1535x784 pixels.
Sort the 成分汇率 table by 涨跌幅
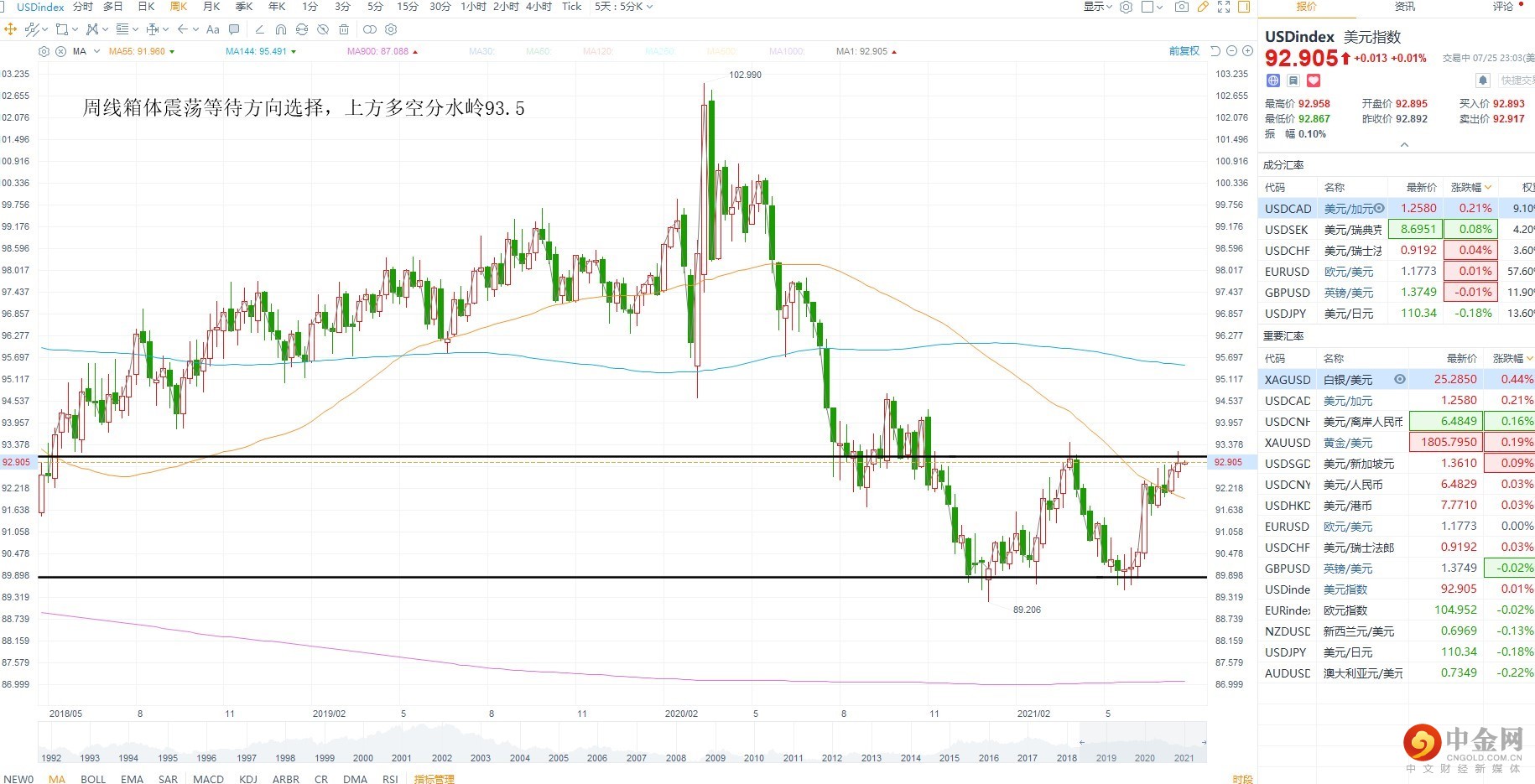point(1471,187)
